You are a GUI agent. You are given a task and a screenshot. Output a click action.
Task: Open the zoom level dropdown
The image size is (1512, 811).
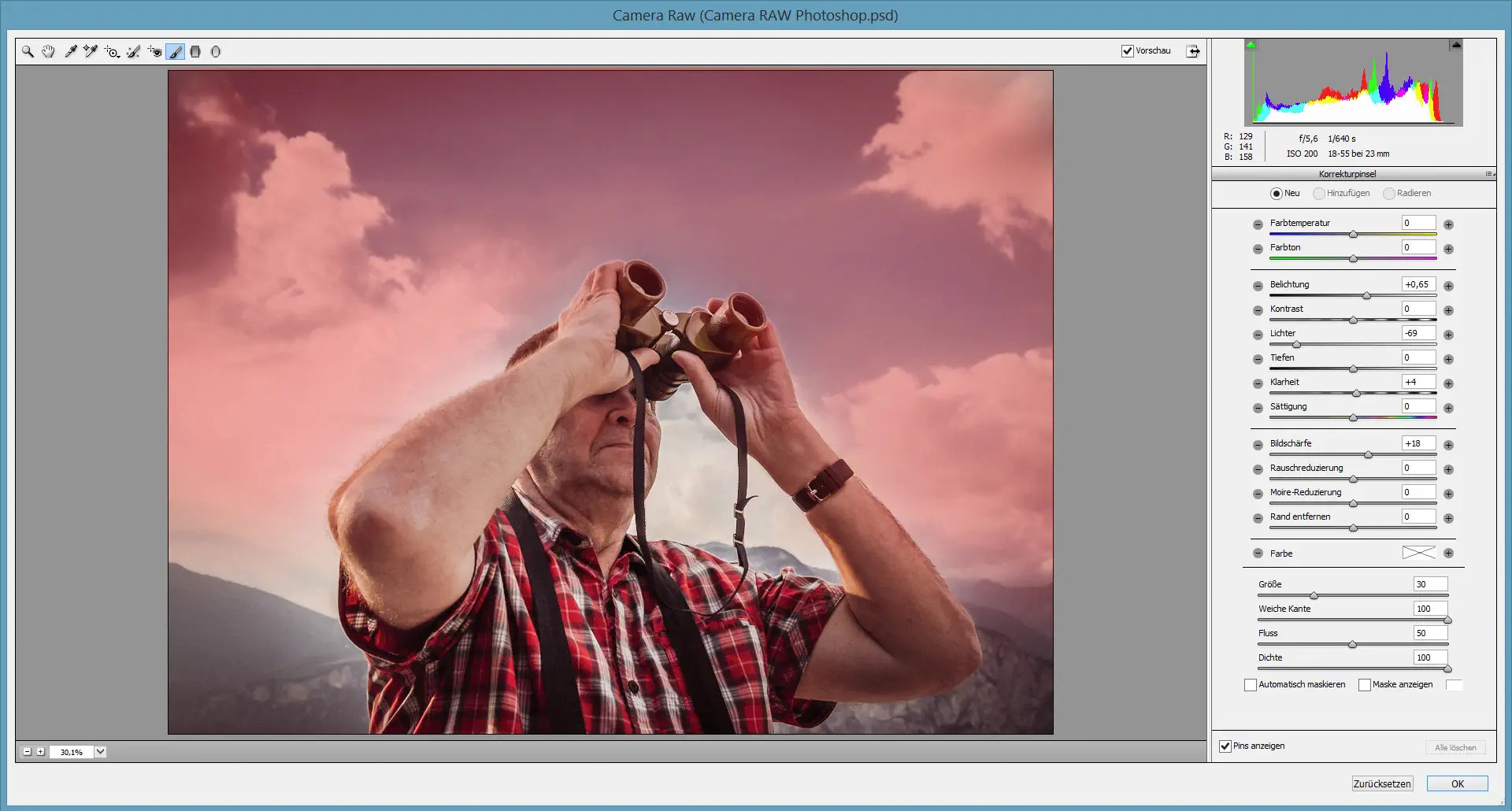click(x=99, y=751)
